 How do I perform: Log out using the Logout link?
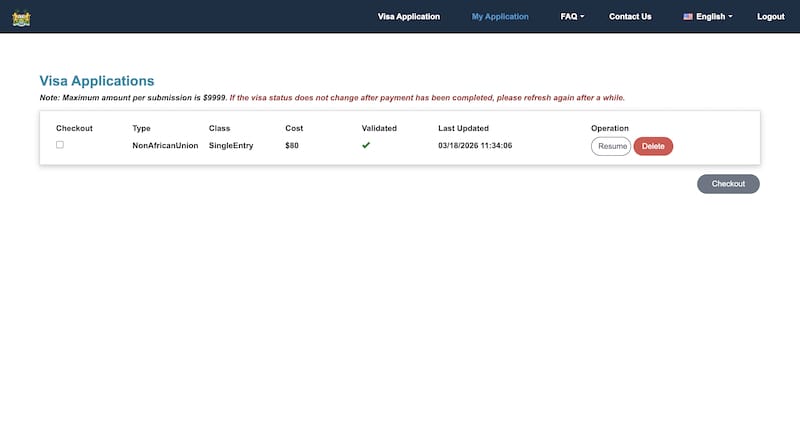[770, 17]
